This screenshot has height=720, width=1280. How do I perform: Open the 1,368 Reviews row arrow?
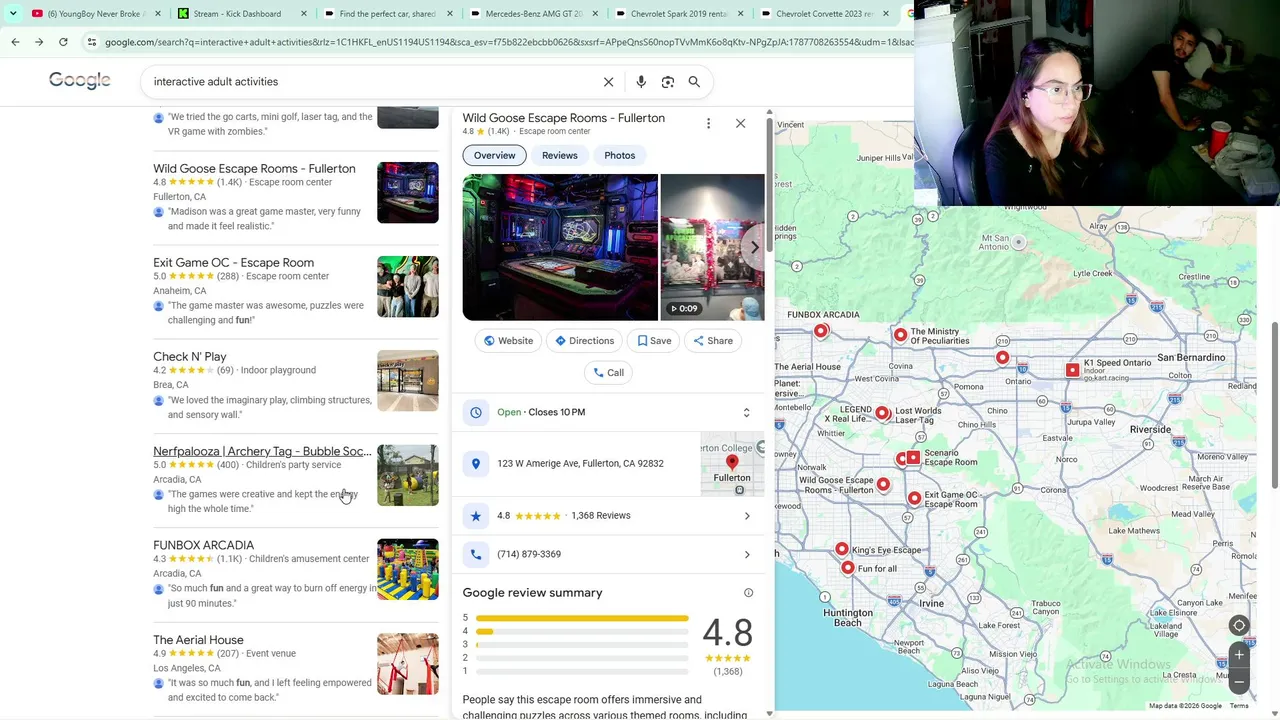[x=747, y=516]
